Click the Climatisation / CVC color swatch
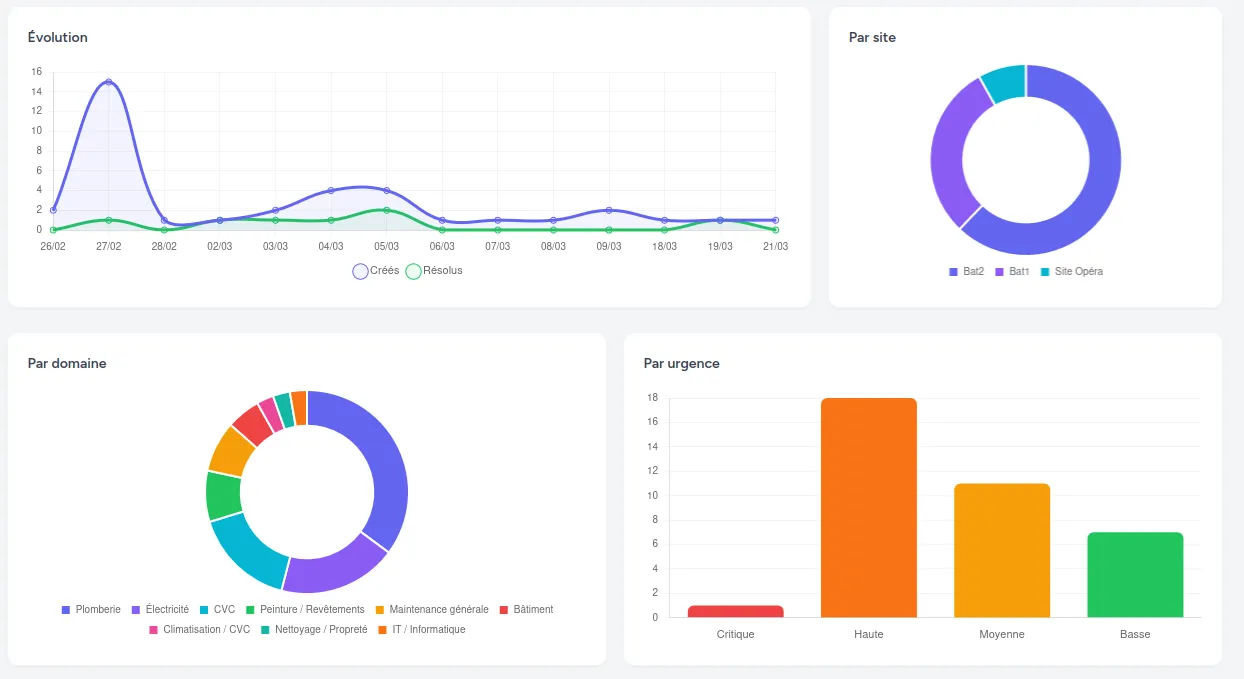The image size is (1244, 679). [152, 629]
